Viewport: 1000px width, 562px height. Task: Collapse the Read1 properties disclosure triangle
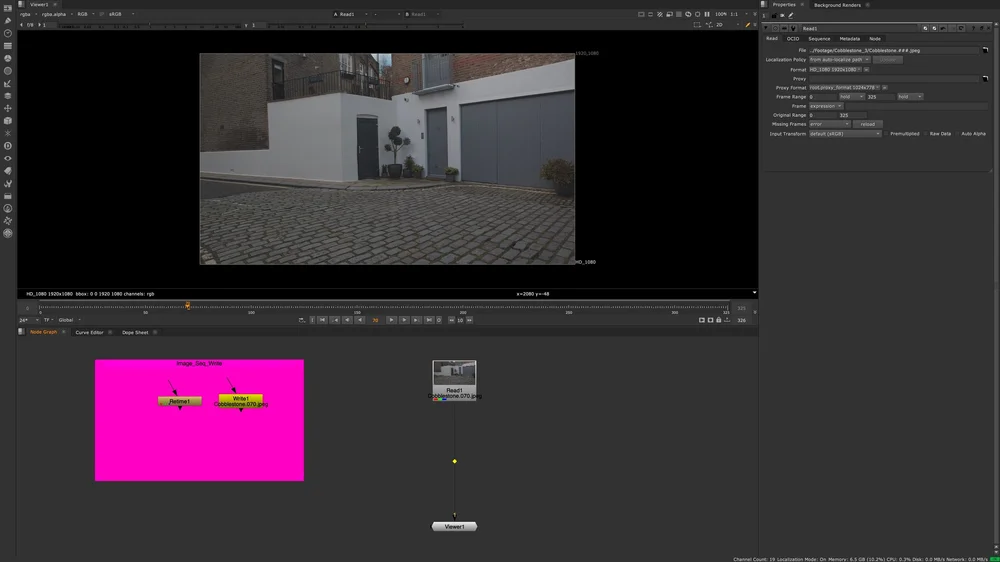coord(766,28)
